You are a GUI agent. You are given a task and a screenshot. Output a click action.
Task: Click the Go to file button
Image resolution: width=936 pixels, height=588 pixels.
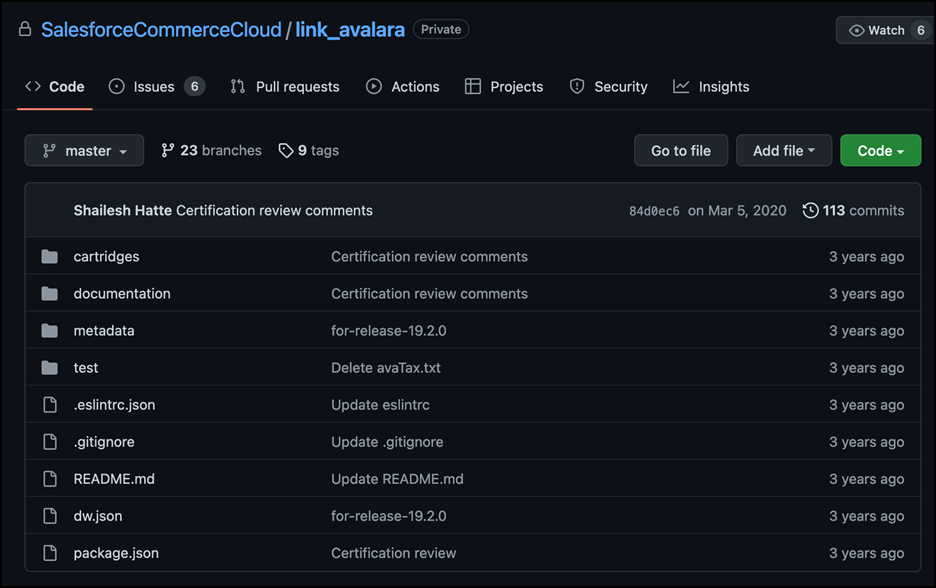(x=681, y=150)
